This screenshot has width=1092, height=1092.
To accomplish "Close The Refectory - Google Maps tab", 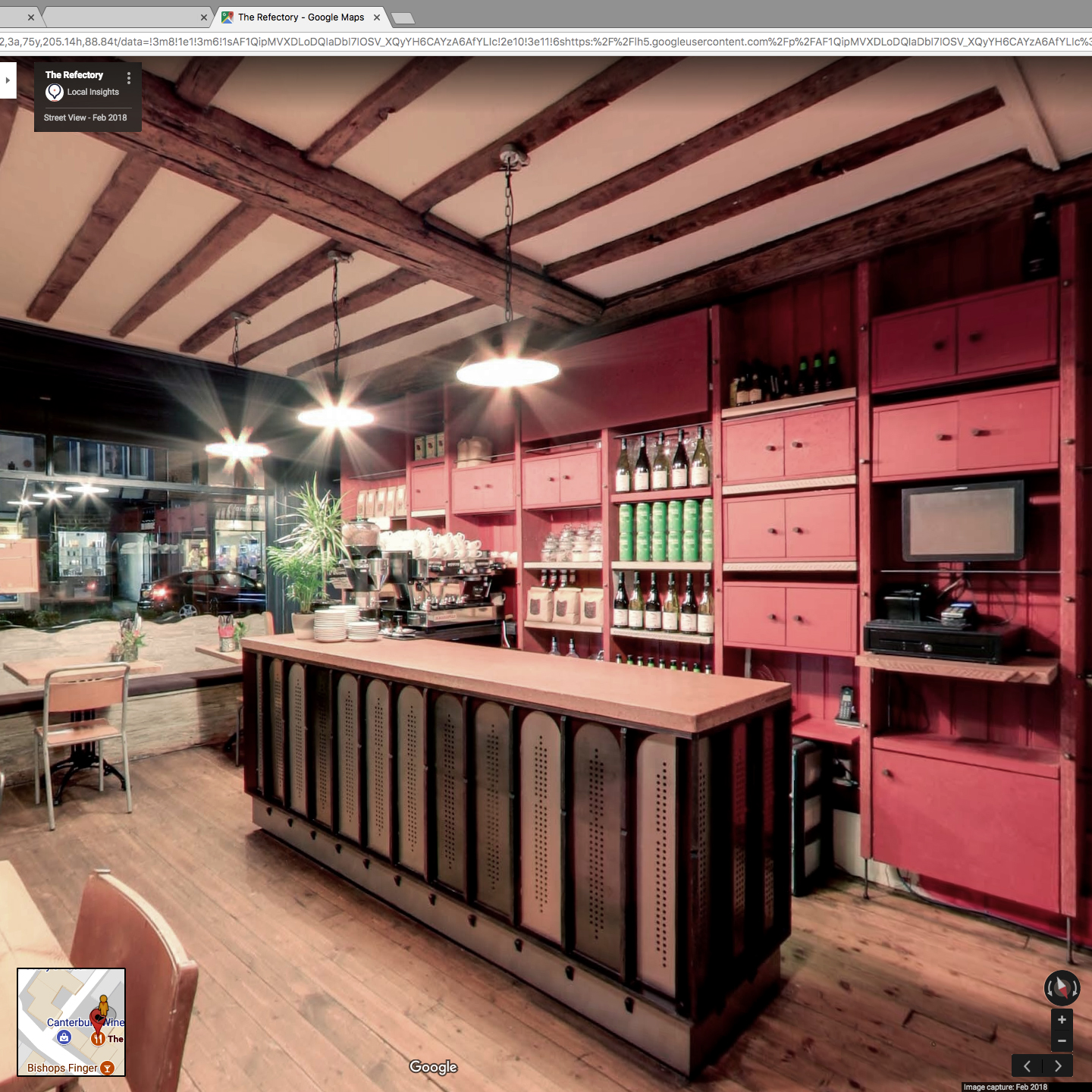I will point(377,17).
